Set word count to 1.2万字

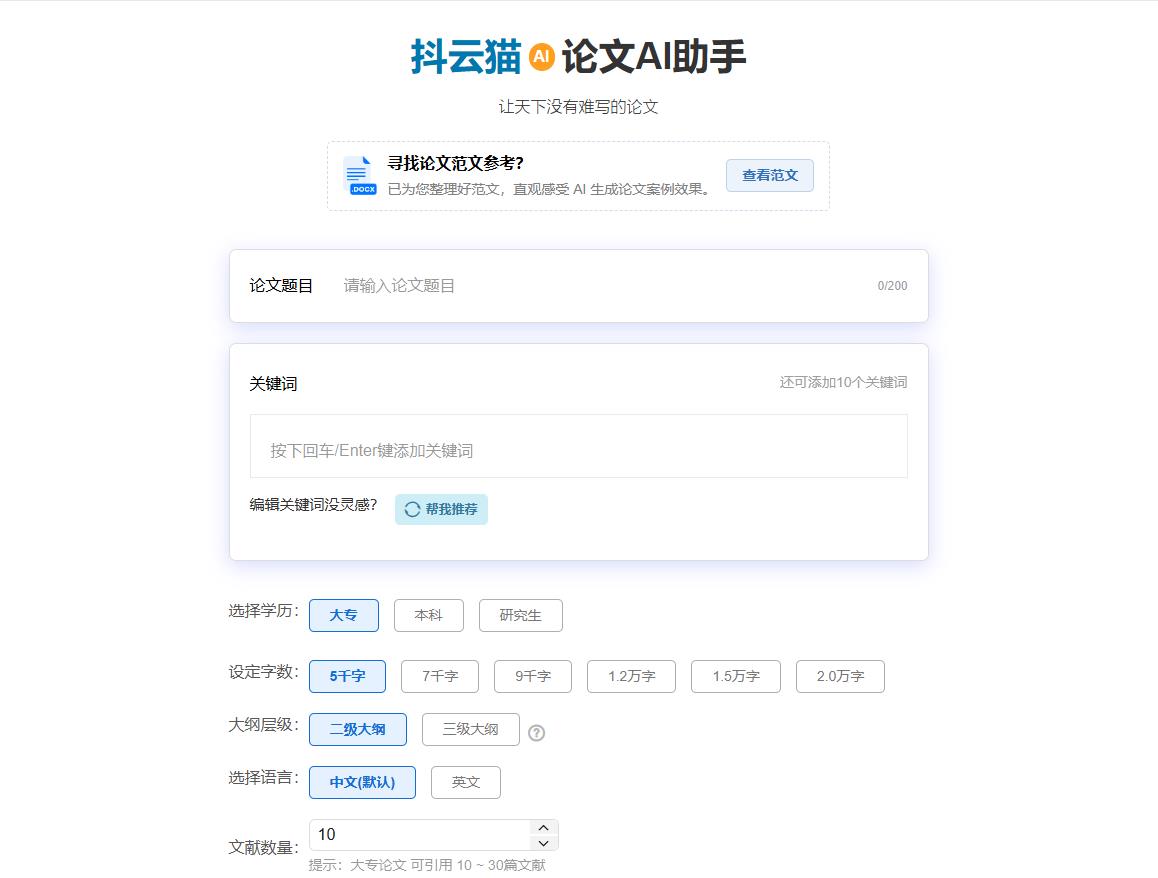pos(631,676)
